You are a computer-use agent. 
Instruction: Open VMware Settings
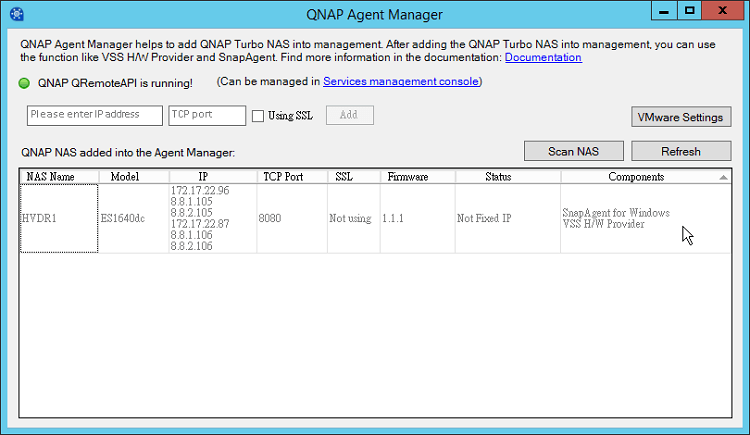(680, 117)
